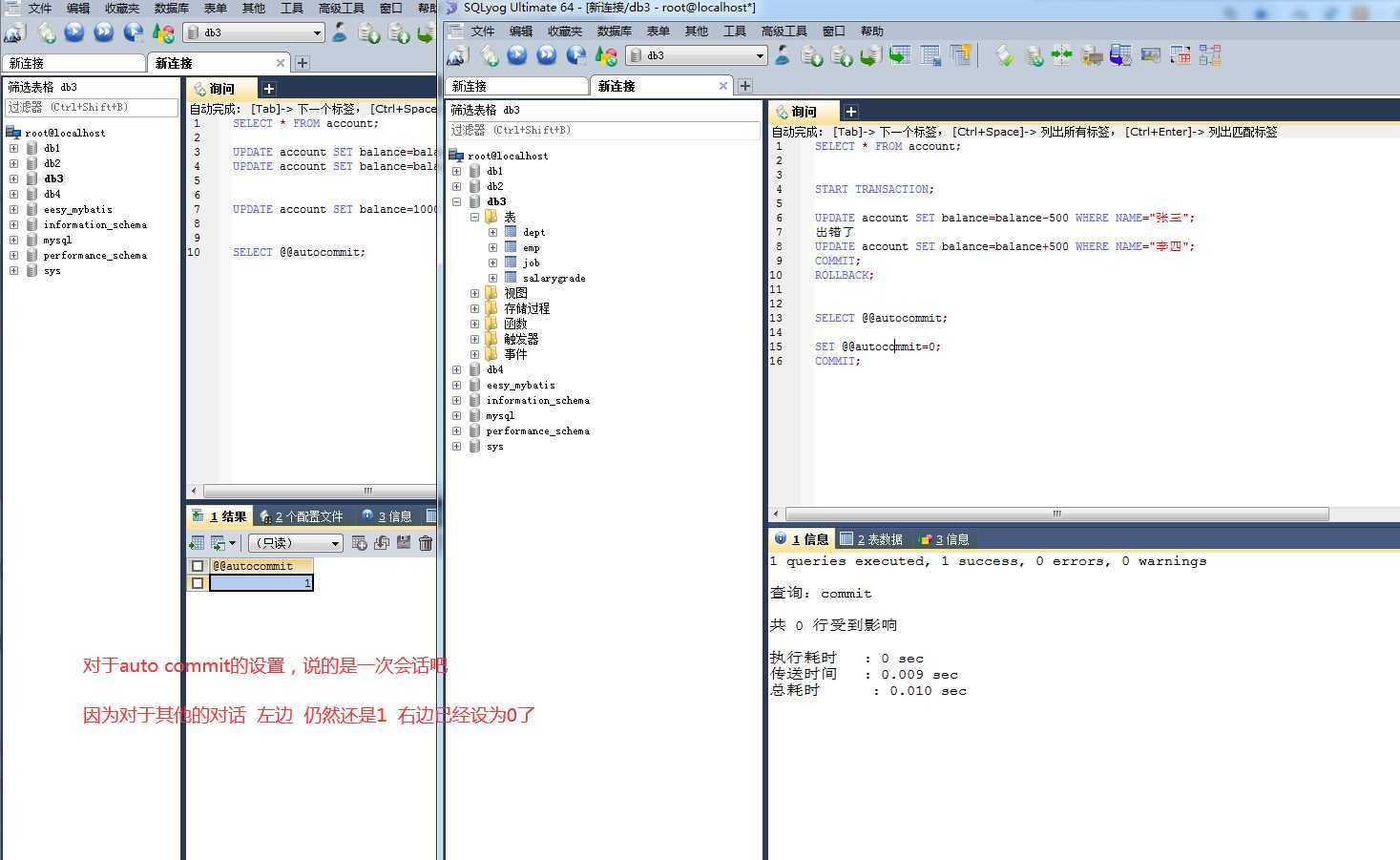Click New Query Editor icon in right window
This screenshot has height=860, width=1400.
click(x=490, y=55)
